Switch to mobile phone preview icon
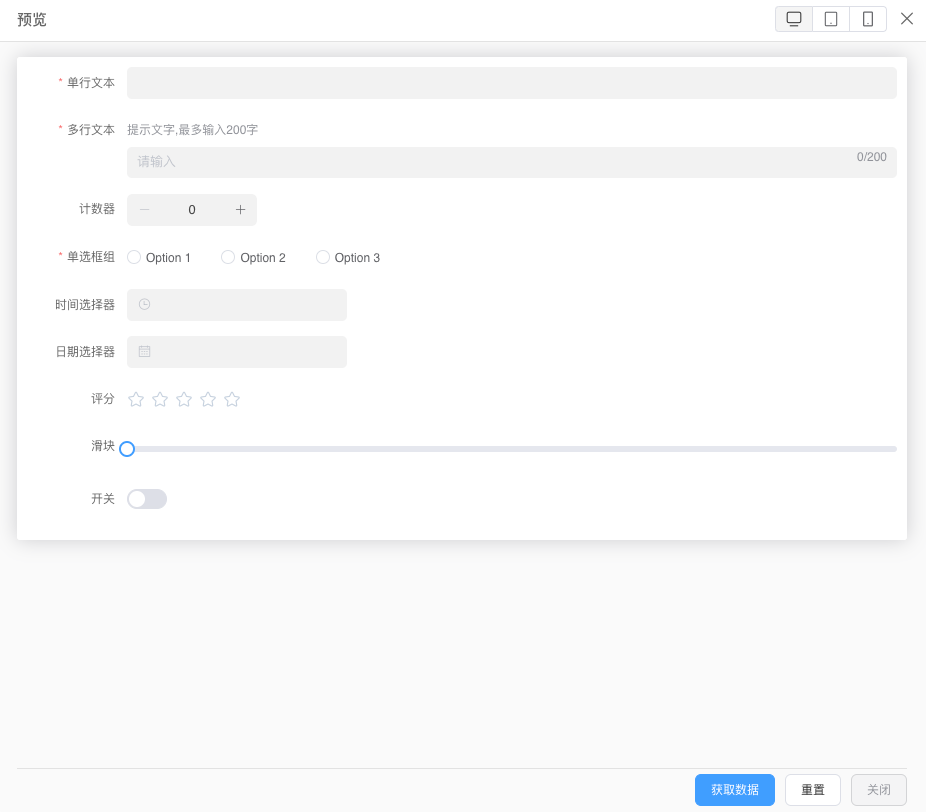926x812 pixels. pos(868,19)
